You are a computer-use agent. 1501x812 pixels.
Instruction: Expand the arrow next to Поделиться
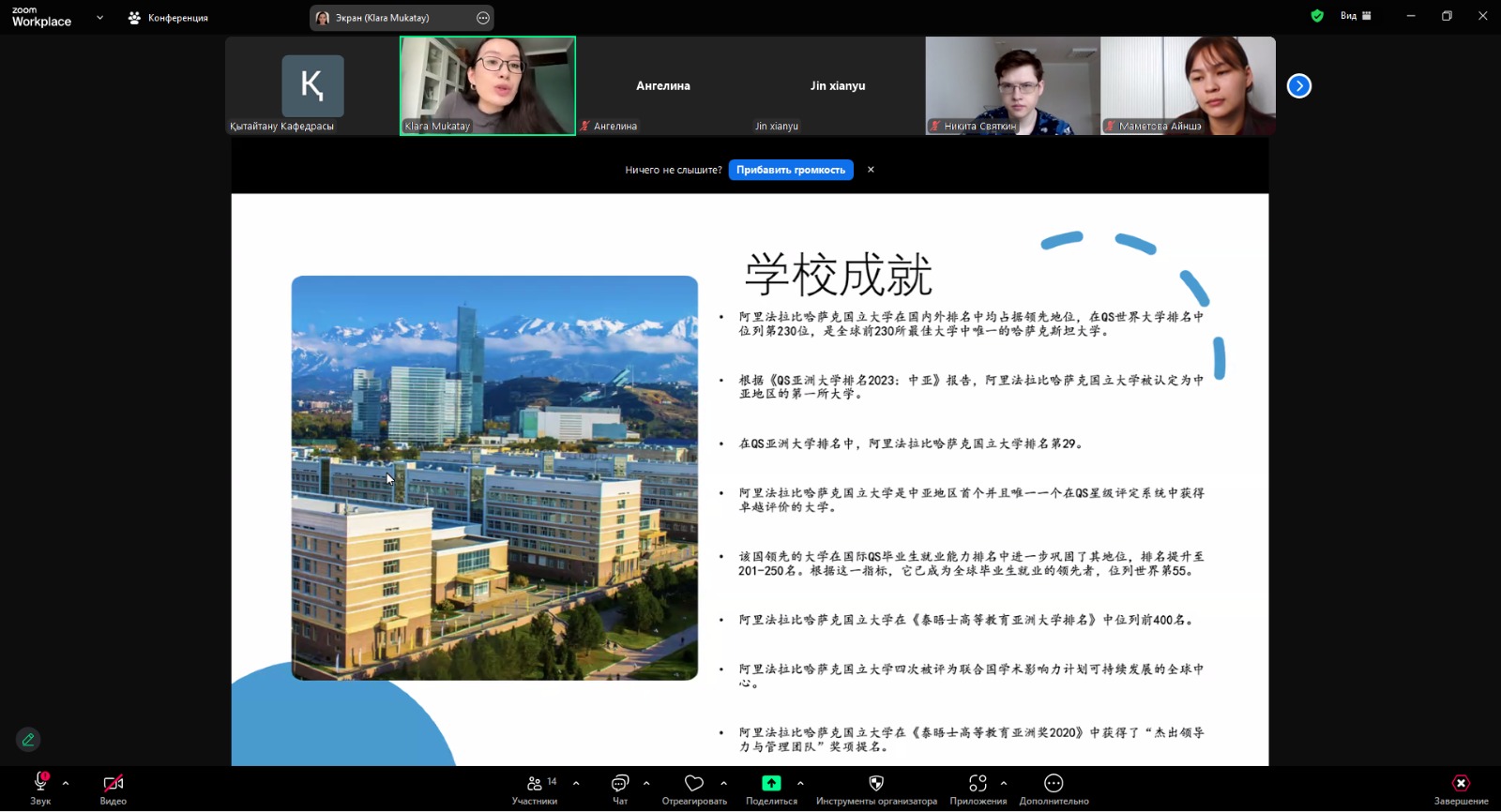tap(800, 783)
